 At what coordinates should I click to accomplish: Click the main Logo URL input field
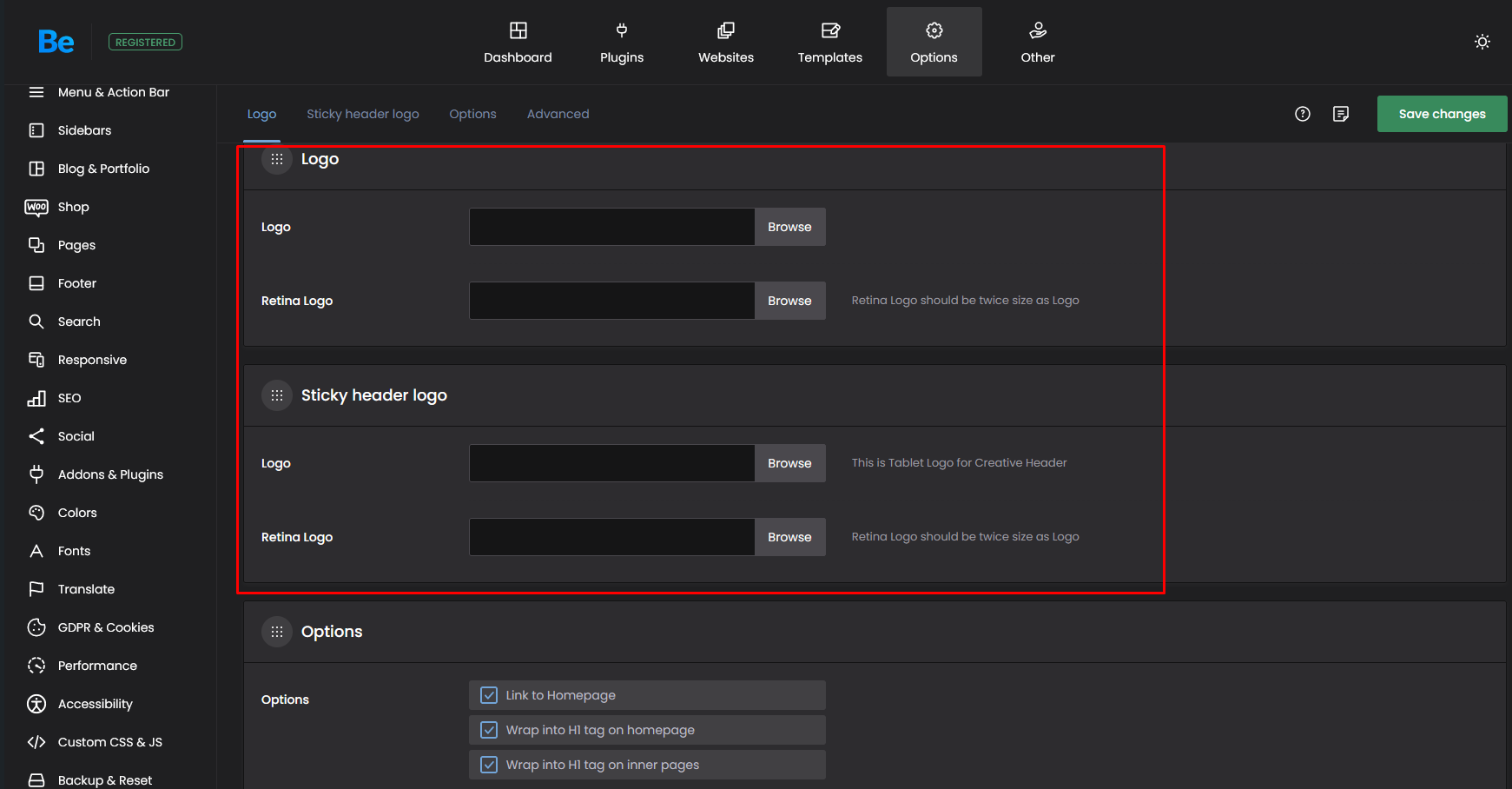coord(612,227)
